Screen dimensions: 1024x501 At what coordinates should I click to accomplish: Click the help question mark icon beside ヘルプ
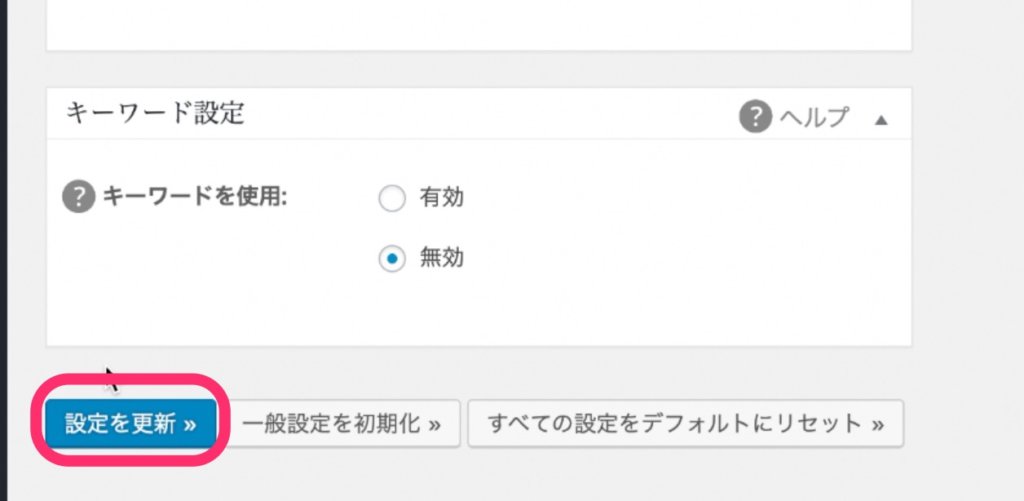tap(755, 117)
